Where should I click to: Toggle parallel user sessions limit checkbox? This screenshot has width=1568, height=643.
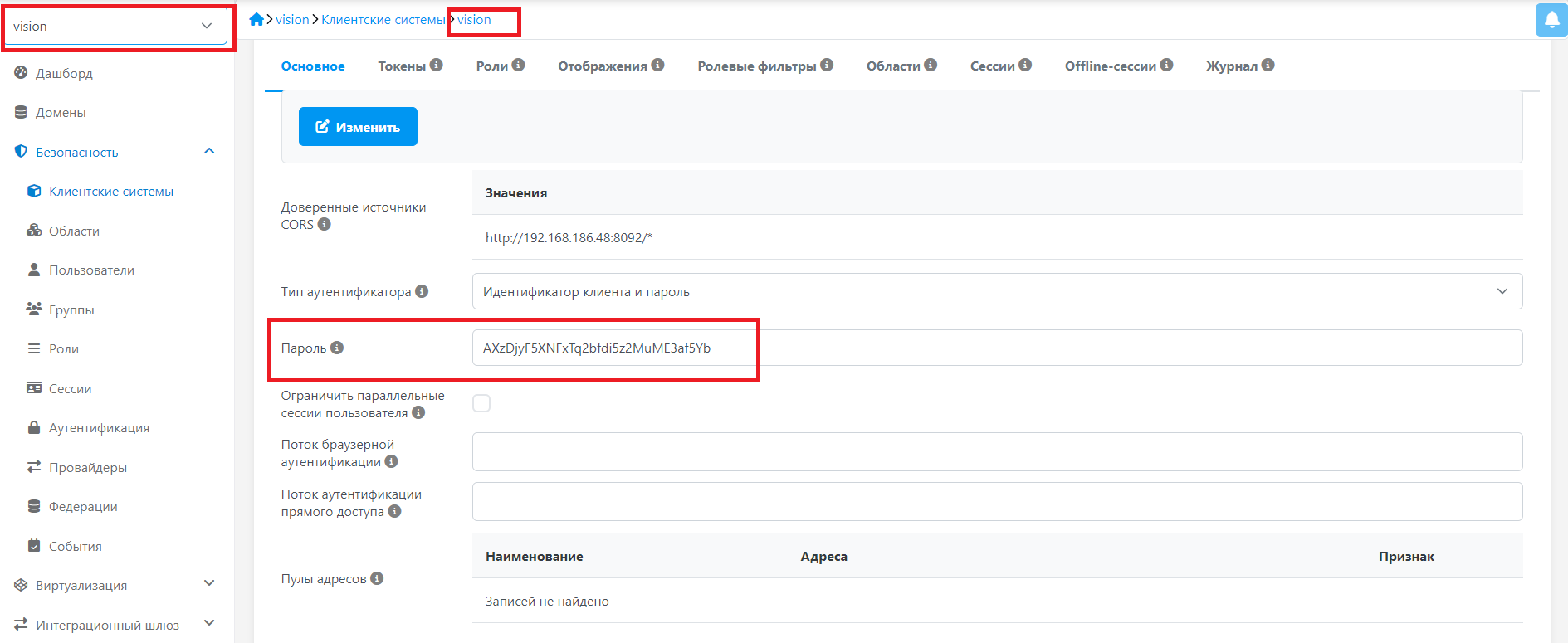click(x=481, y=403)
